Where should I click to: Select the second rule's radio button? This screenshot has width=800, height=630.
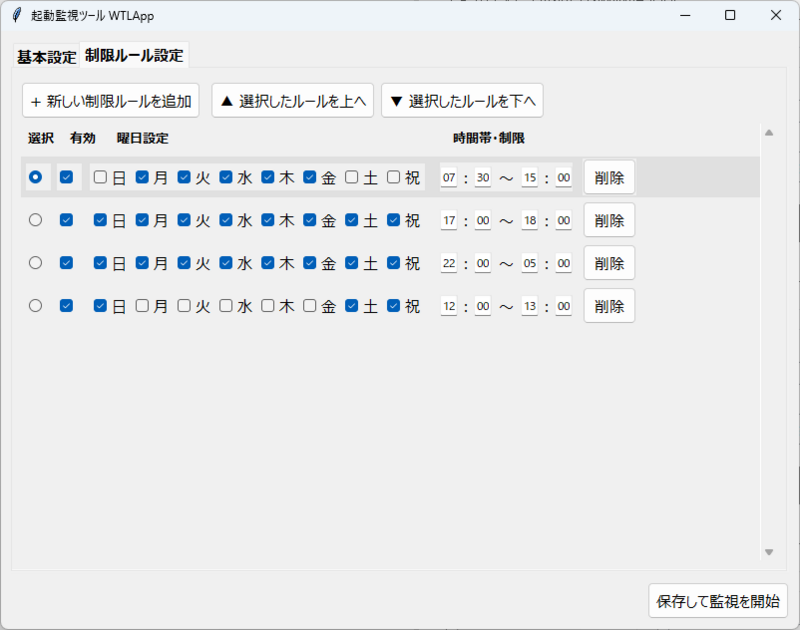[x=36, y=220]
